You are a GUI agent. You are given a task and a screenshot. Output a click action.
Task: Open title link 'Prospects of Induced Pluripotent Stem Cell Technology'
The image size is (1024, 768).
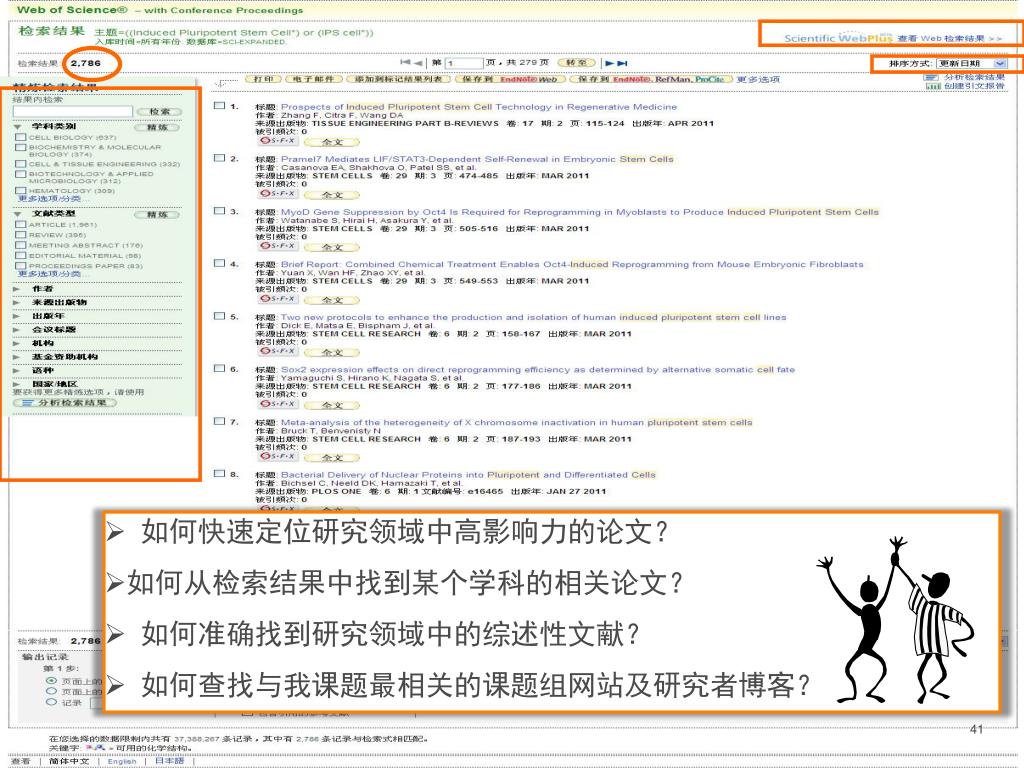point(479,106)
